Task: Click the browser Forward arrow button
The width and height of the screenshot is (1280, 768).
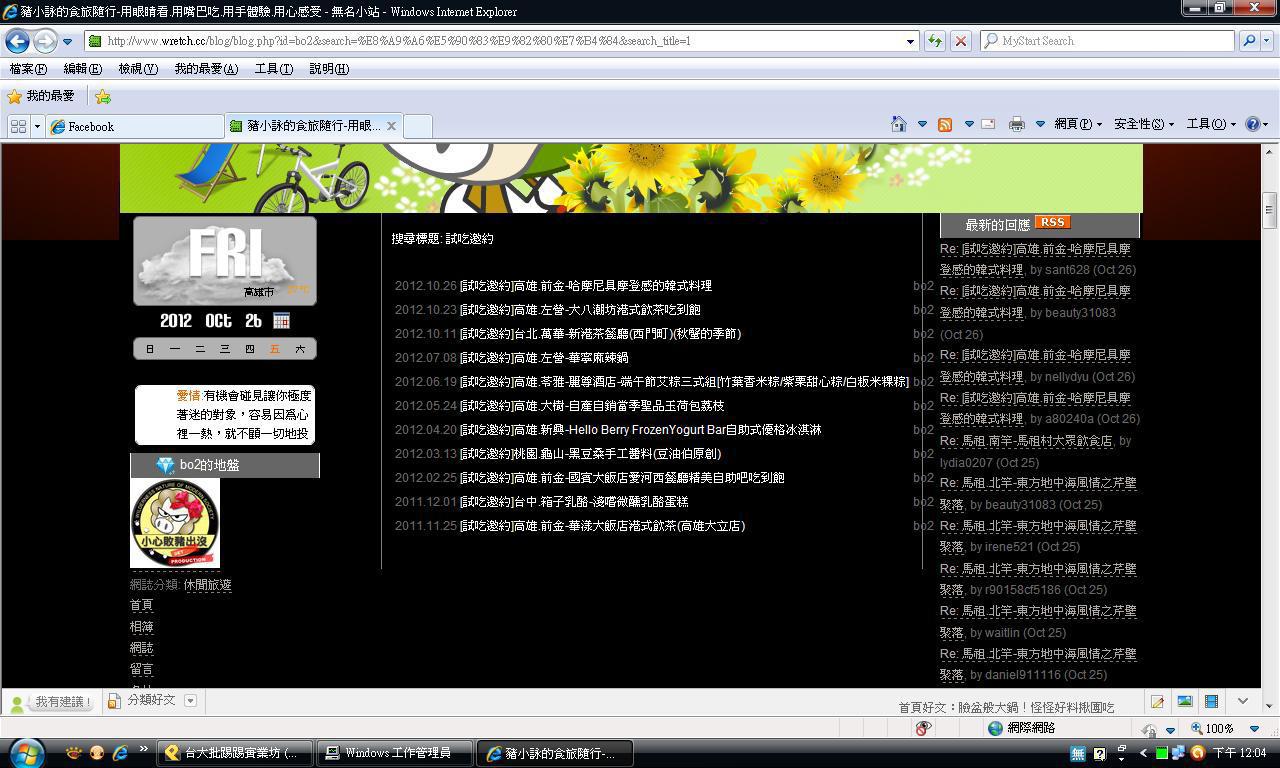Action: [x=45, y=41]
